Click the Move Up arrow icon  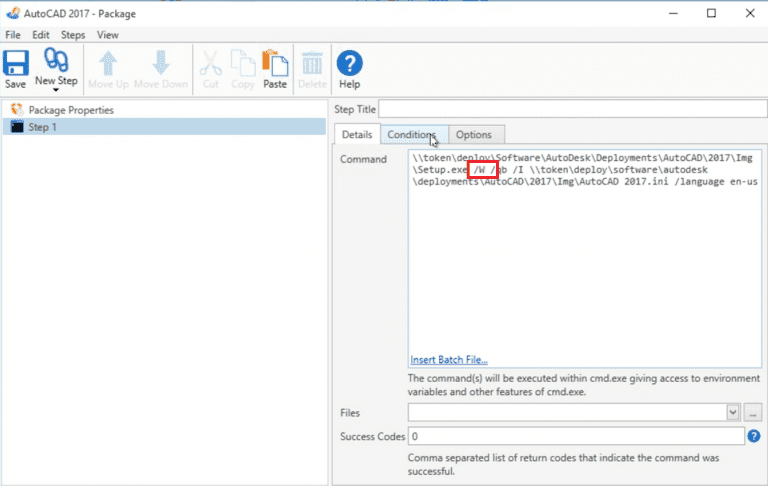pyautogui.click(x=108, y=63)
